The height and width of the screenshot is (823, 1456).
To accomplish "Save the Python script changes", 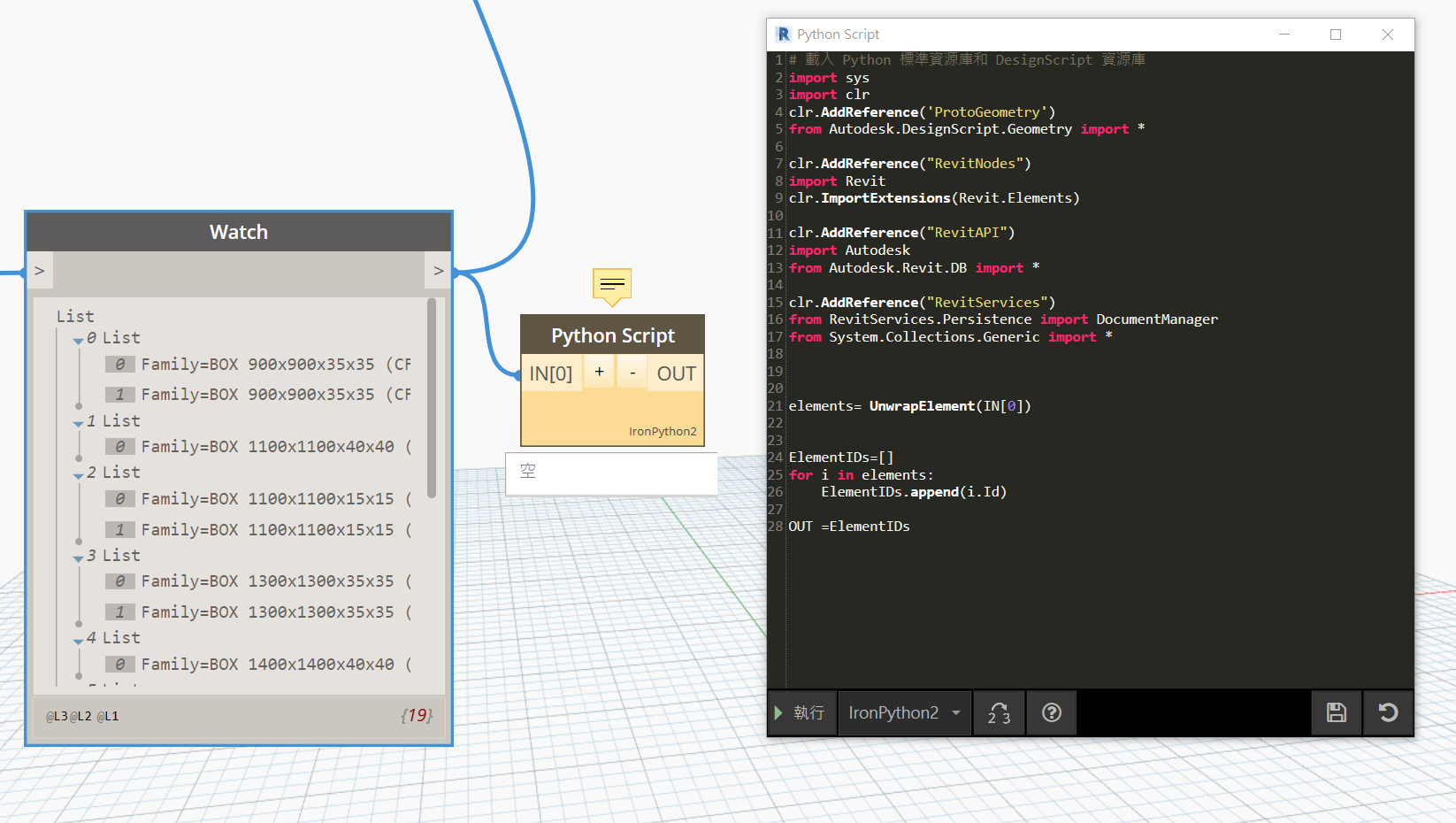I will (1336, 713).
